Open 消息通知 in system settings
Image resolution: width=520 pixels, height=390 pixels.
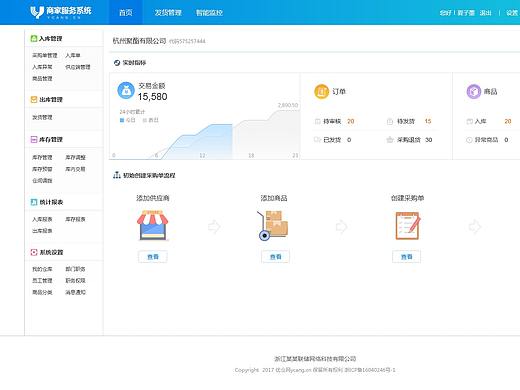pyautogui.click(x=75, y=292)
